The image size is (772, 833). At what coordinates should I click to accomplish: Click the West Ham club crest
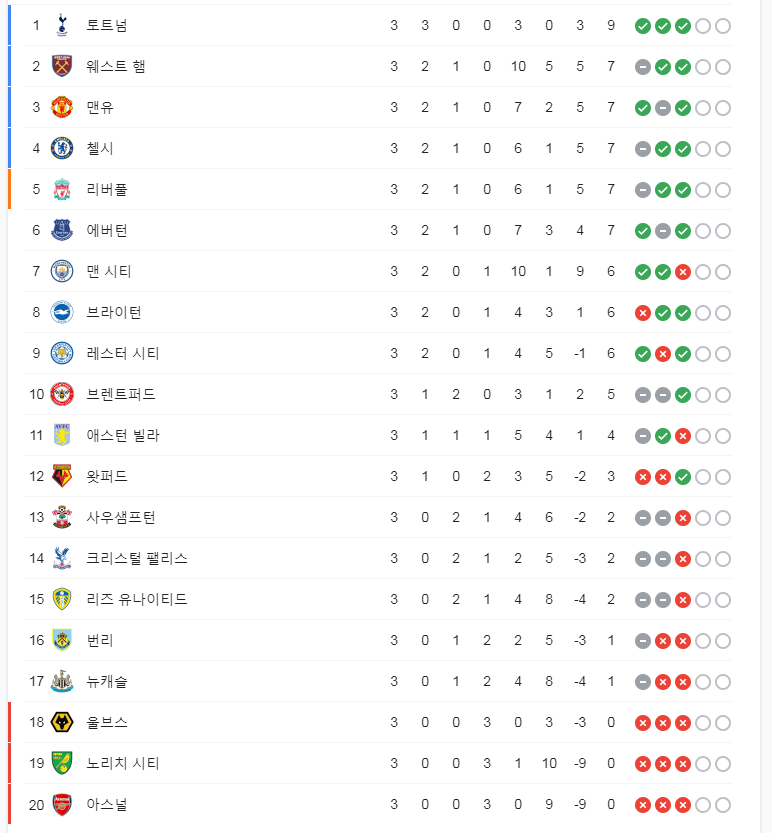[62, 66]
